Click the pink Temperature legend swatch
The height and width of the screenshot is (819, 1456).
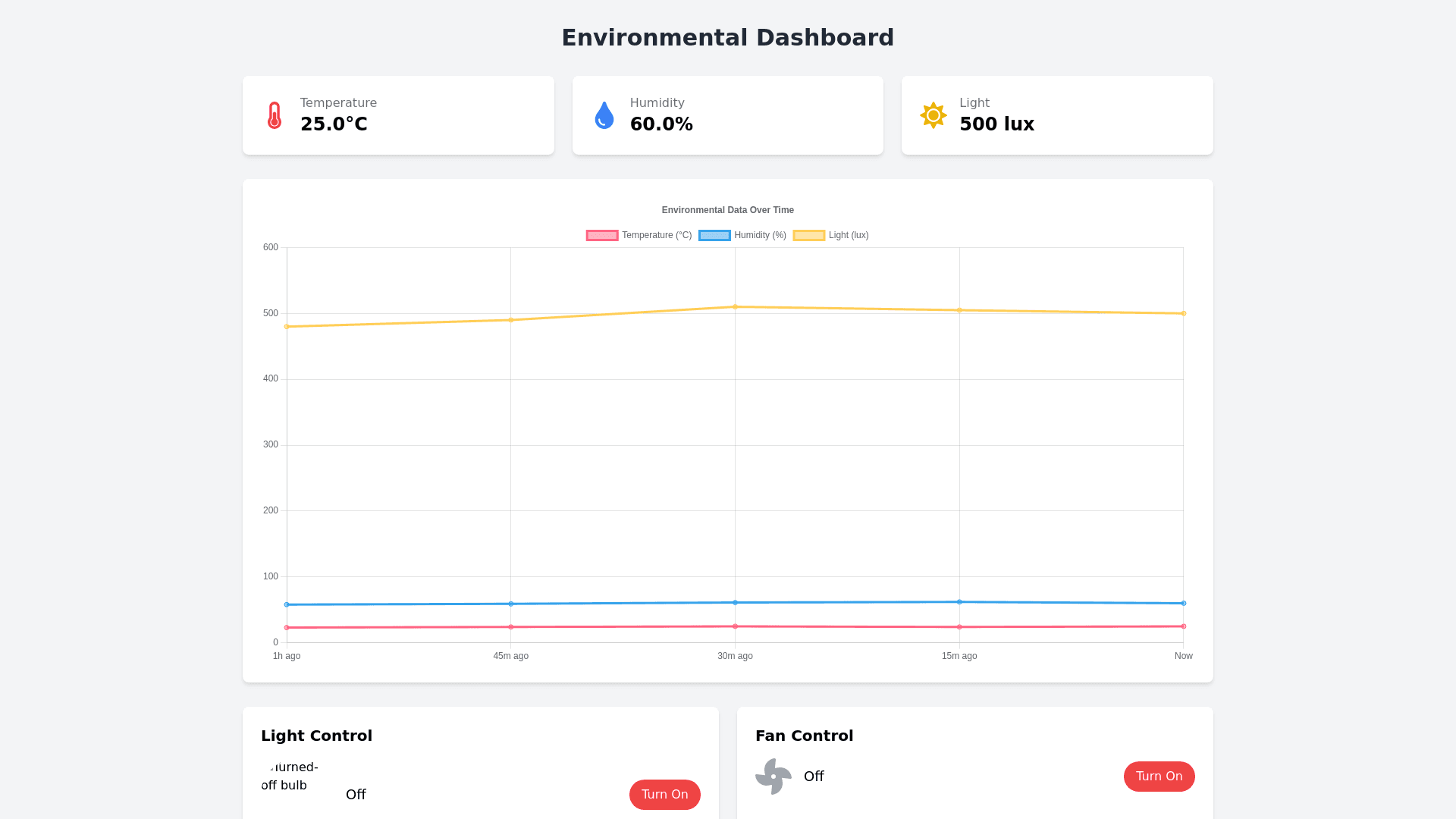point(602,236)
